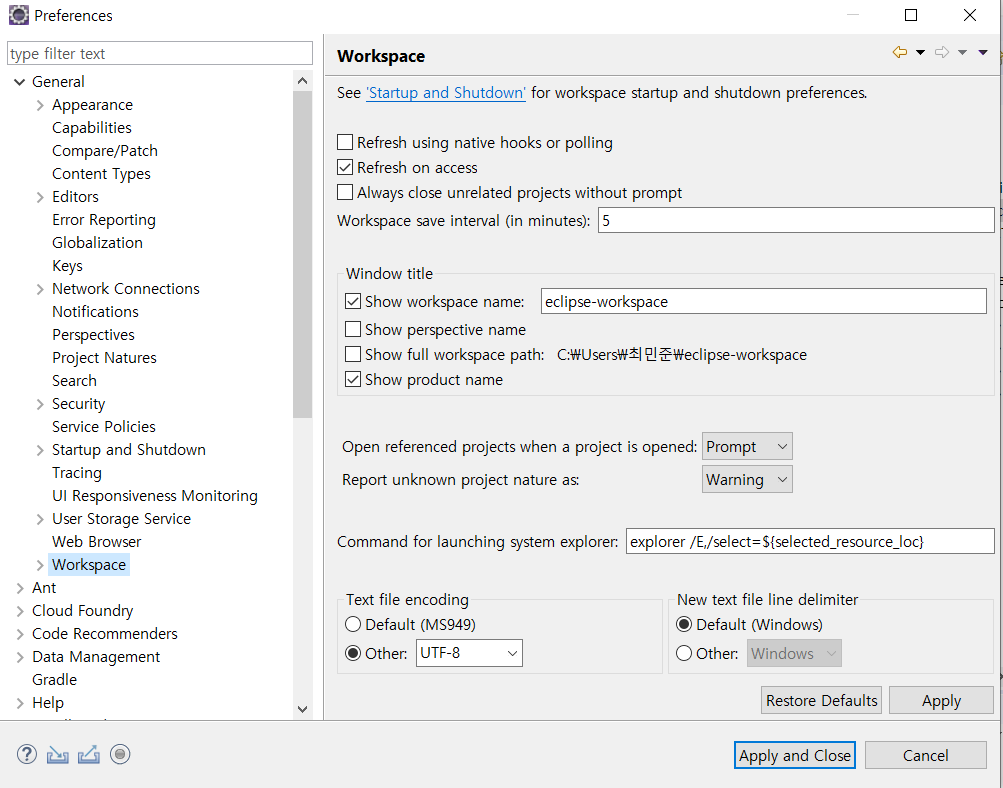The image size is (1003, 788).
Task: Select Keys preference page
Action: [67, 266]
